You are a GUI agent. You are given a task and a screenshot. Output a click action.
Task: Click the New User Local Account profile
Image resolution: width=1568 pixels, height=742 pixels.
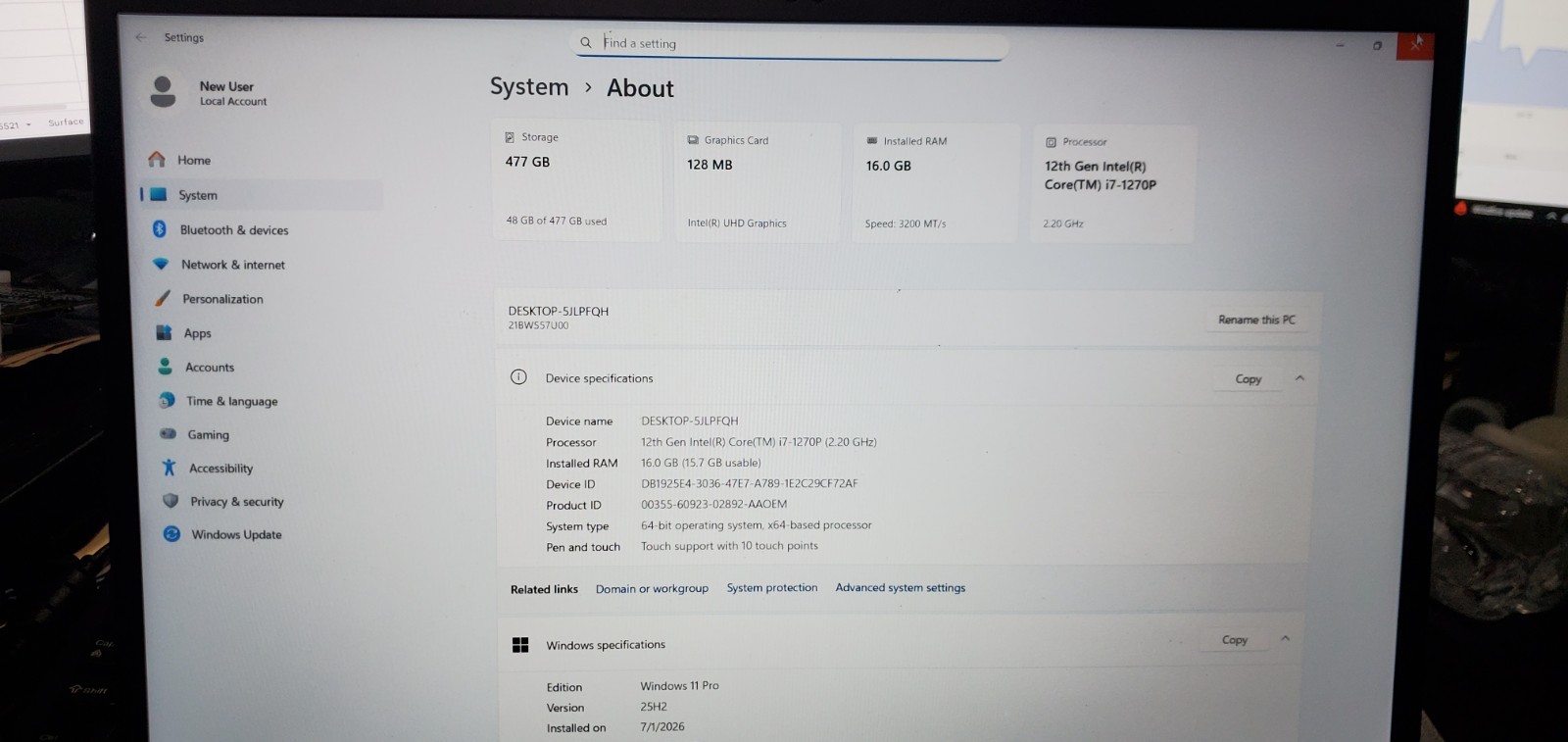pyautogui.click(x=209, y=93)
